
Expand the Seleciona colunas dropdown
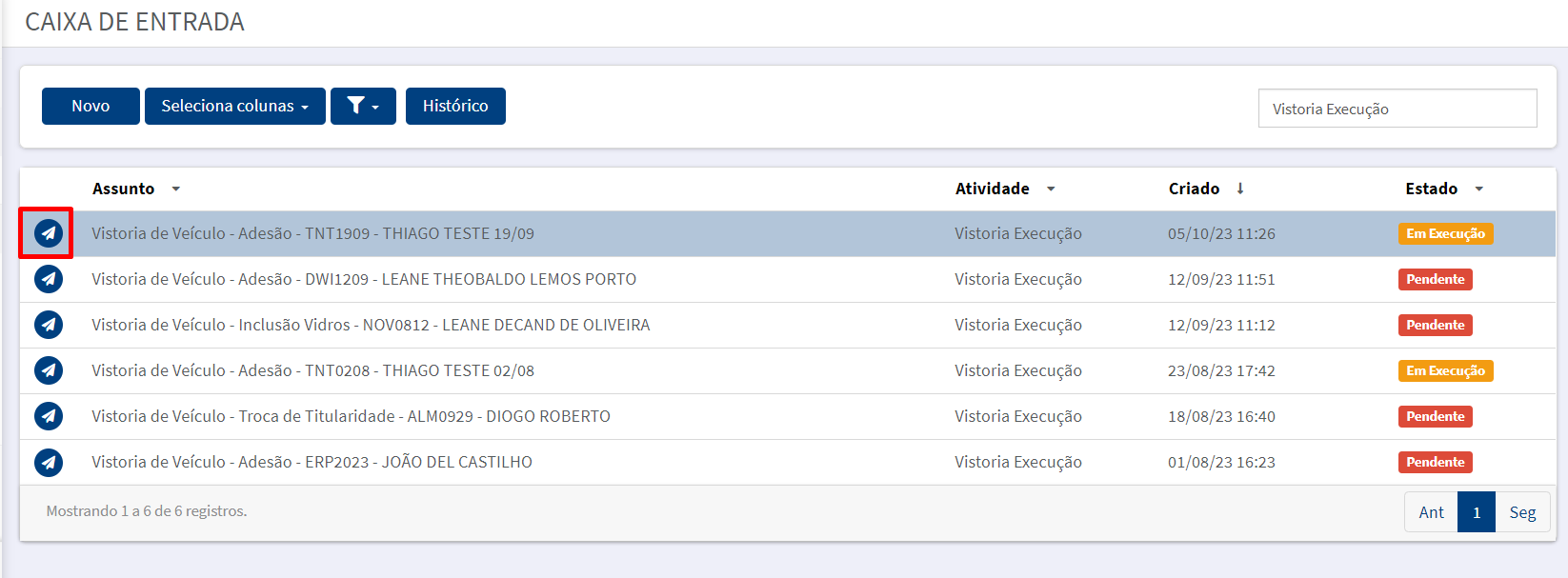click(x=235, y=106)
